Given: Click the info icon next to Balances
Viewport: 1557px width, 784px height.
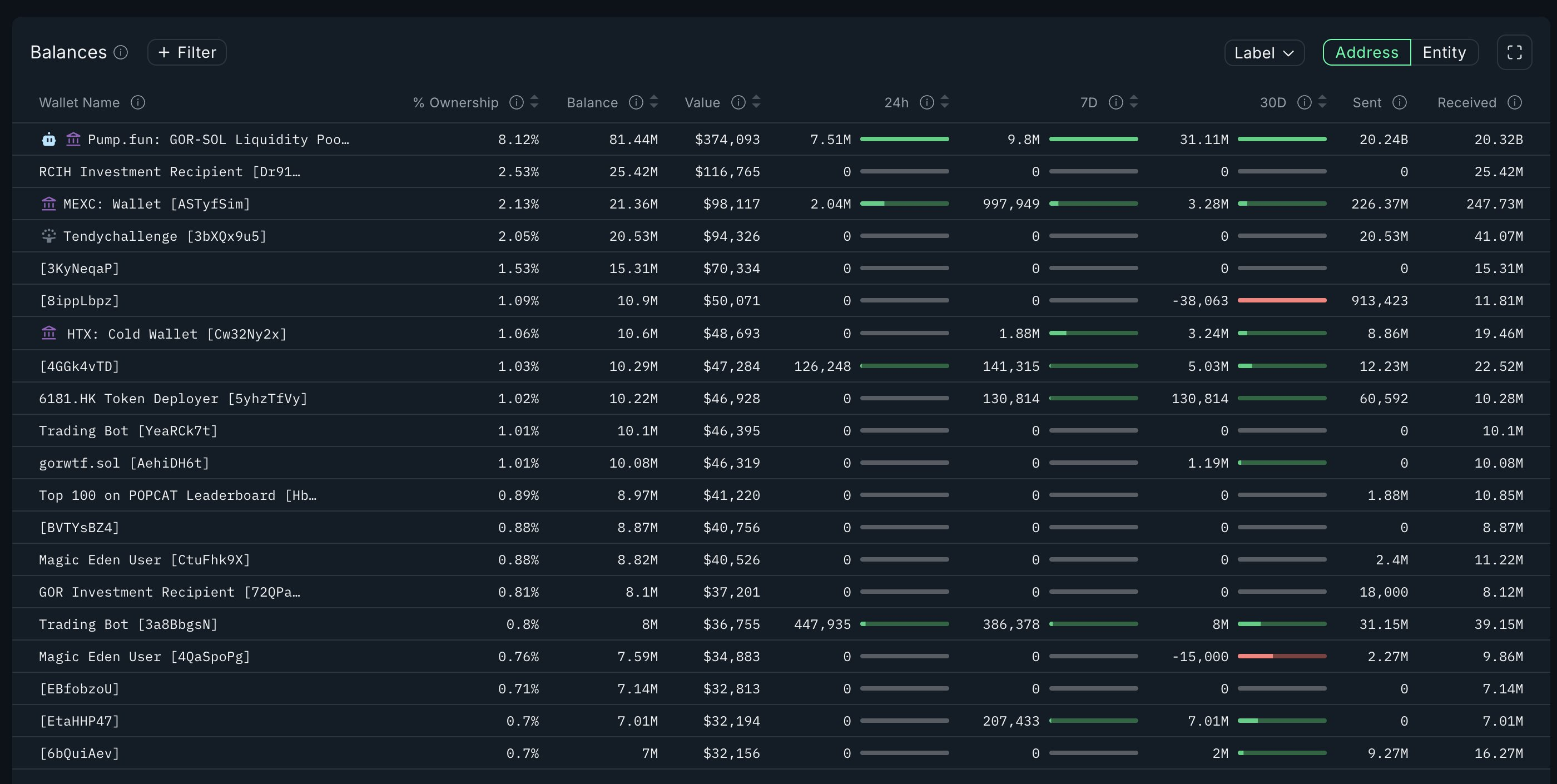Looking at the screenshot, I should point(121,53).
